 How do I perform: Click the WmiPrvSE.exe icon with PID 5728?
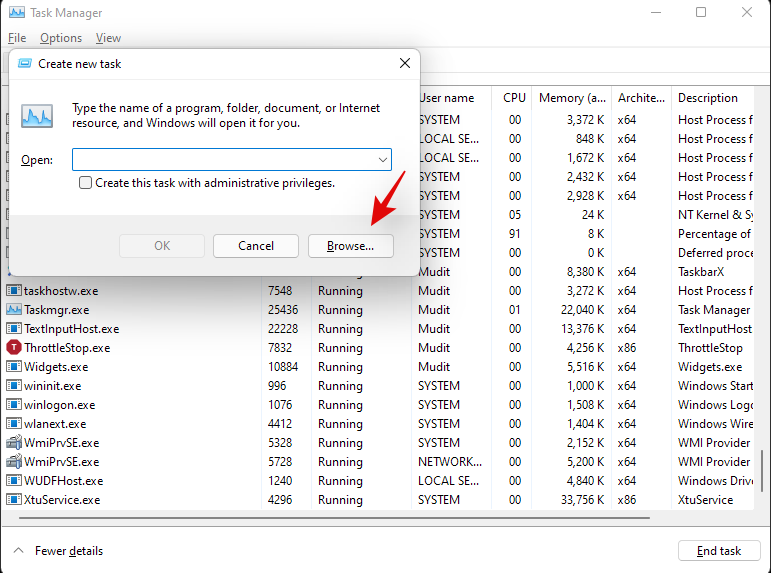point(14,461)
